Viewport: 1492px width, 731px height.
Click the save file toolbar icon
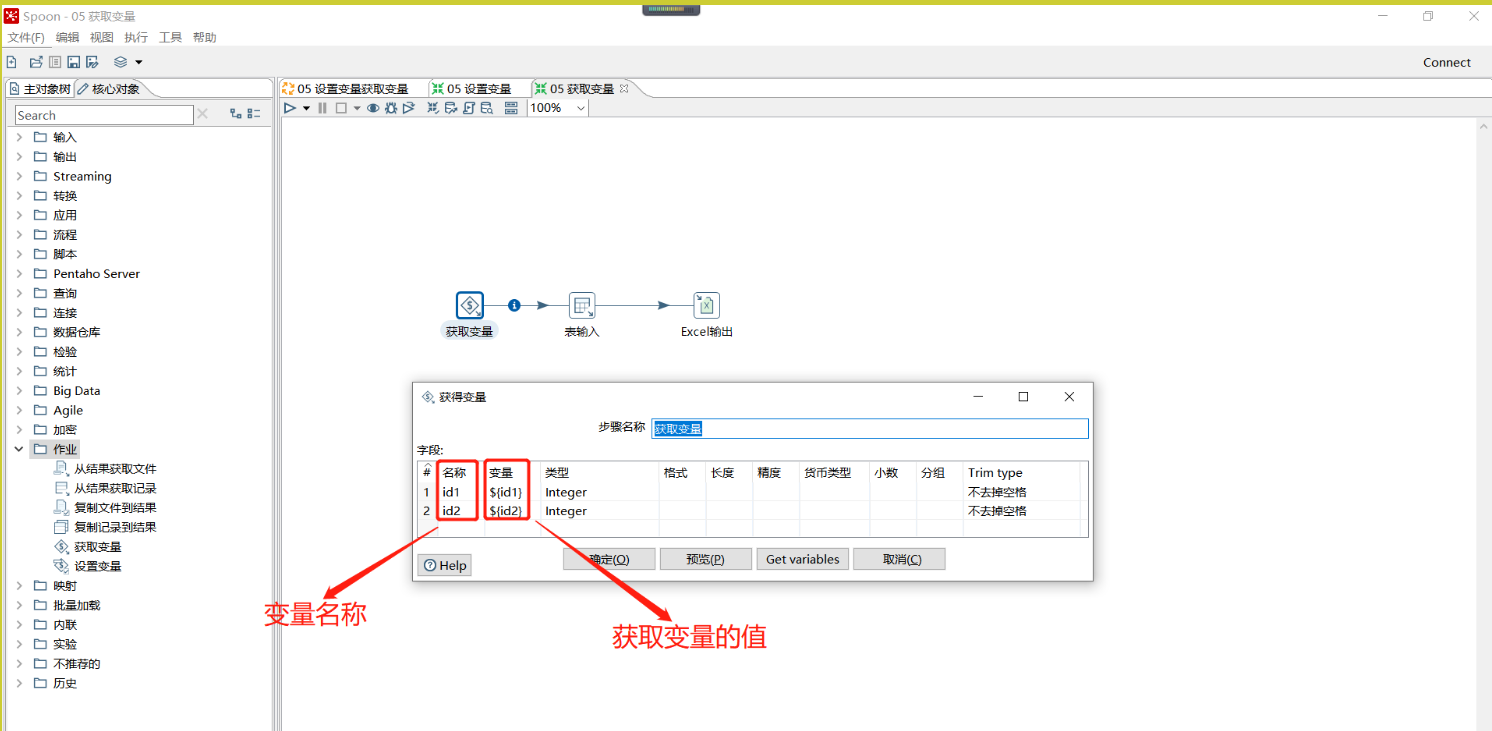click(x=73, y=62)
